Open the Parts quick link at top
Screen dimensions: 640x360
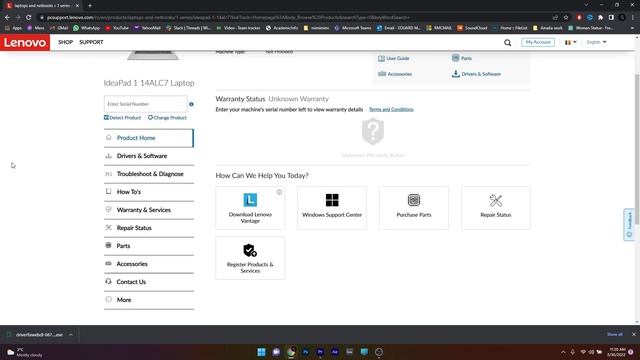pyautogui.click(x=462, y=58)
